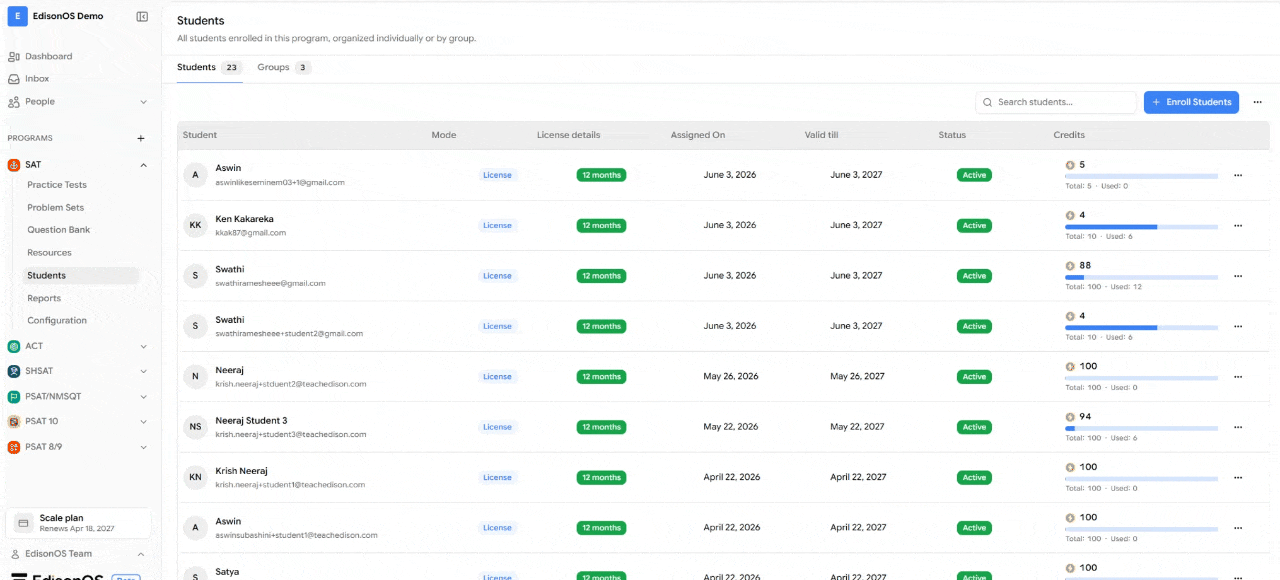Collapse the sidebar with the panel icon
Viewport: 1280px width, 580px height.
(x=142, y=16)
